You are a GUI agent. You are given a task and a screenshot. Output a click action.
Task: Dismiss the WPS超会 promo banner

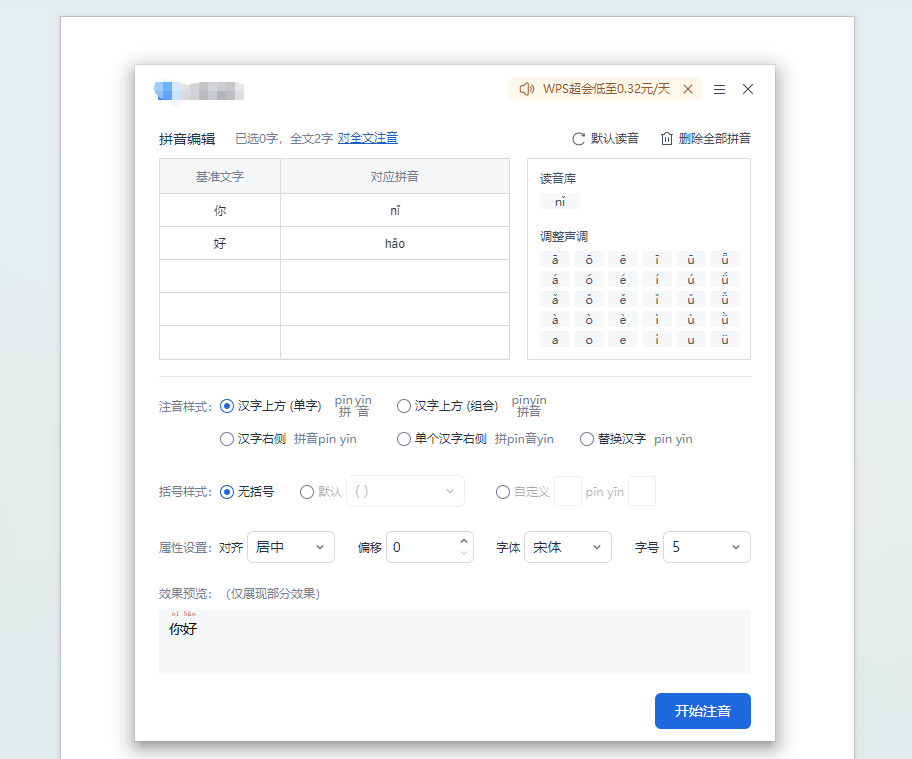[687, 89]
